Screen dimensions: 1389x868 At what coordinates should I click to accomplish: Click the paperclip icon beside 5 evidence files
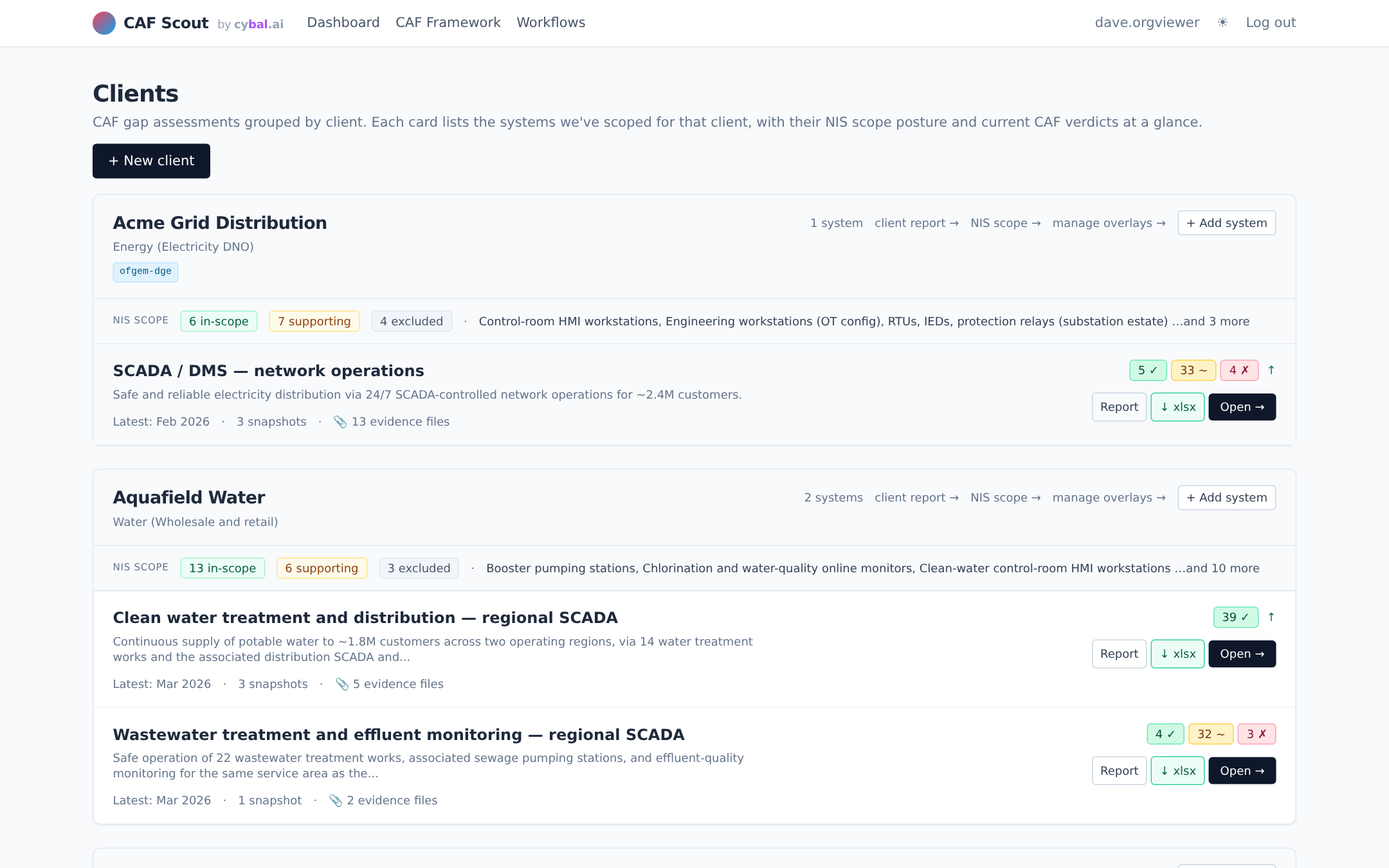tap(342, 684)
